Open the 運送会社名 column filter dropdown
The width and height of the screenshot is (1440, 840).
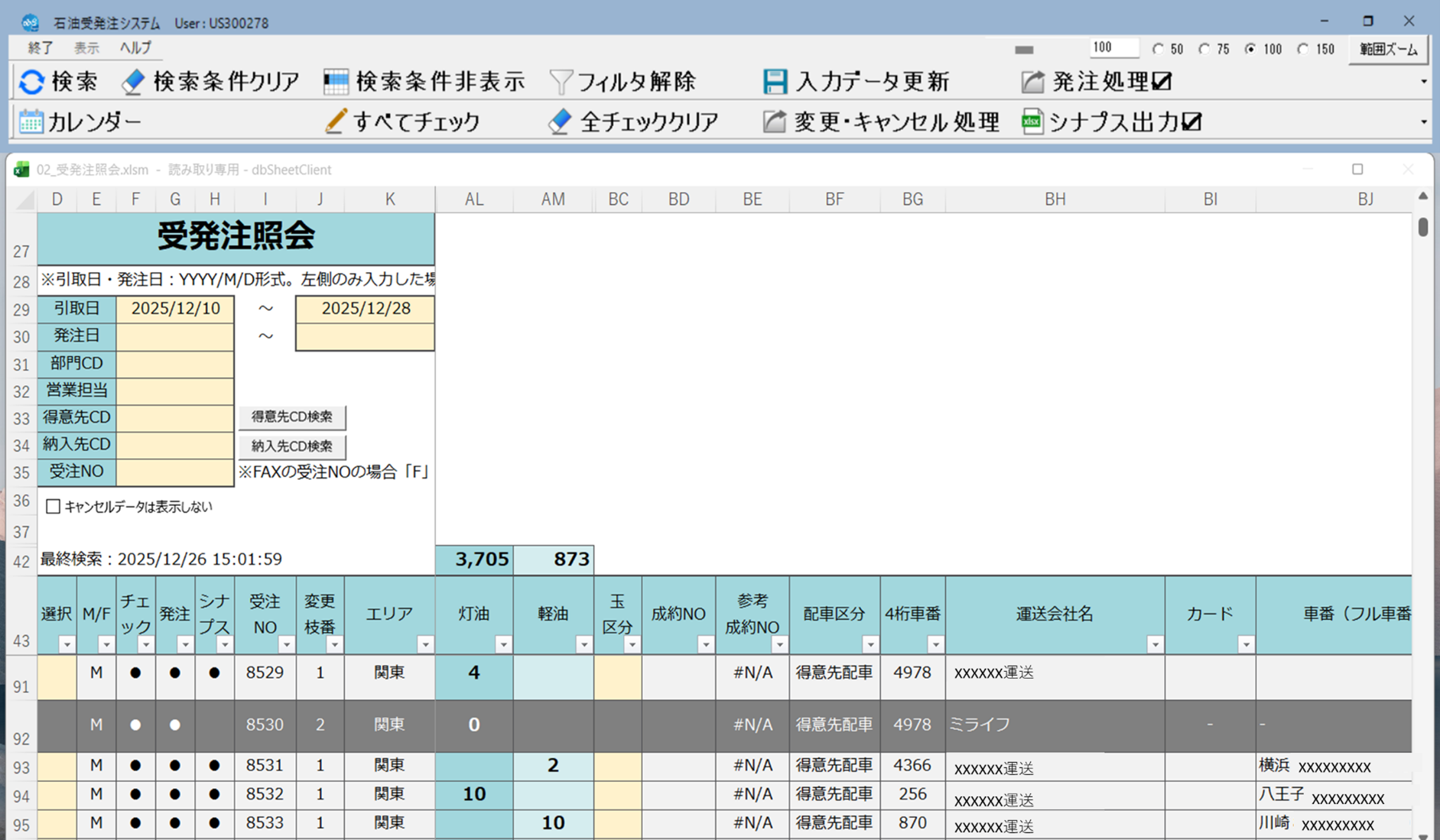click(1155, 644)
